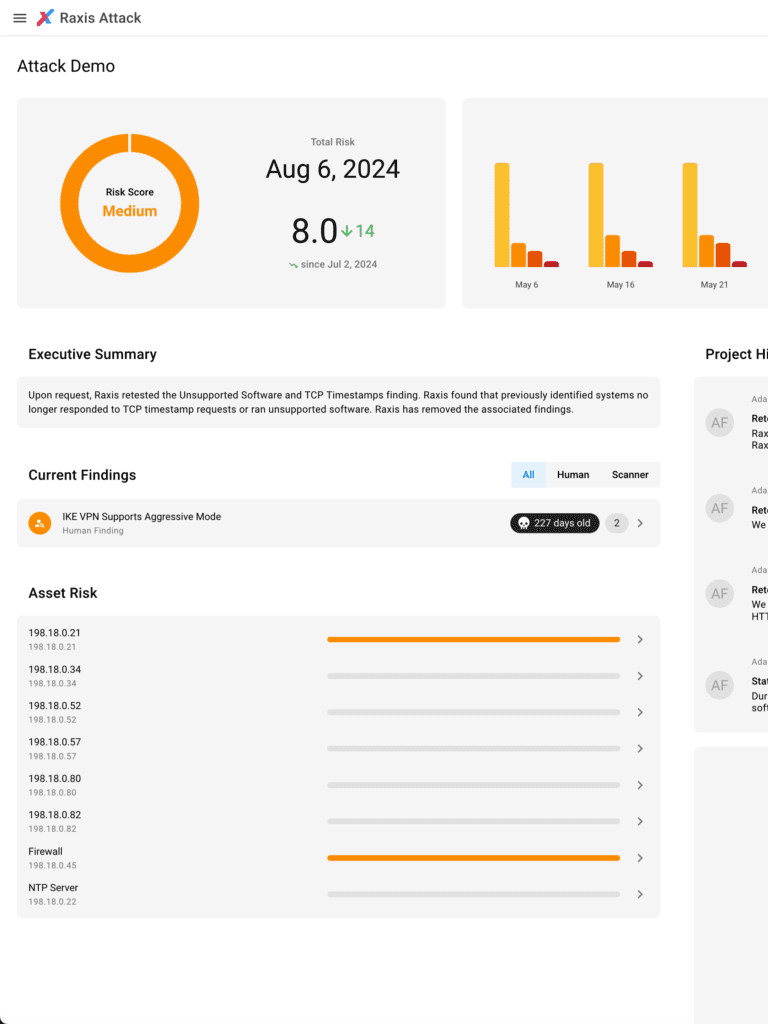The height and width of the screenshot is (1024, 768).
Task: Open IKE VPN Supports Aggressive Mode finding
Action: click(338, 523)
